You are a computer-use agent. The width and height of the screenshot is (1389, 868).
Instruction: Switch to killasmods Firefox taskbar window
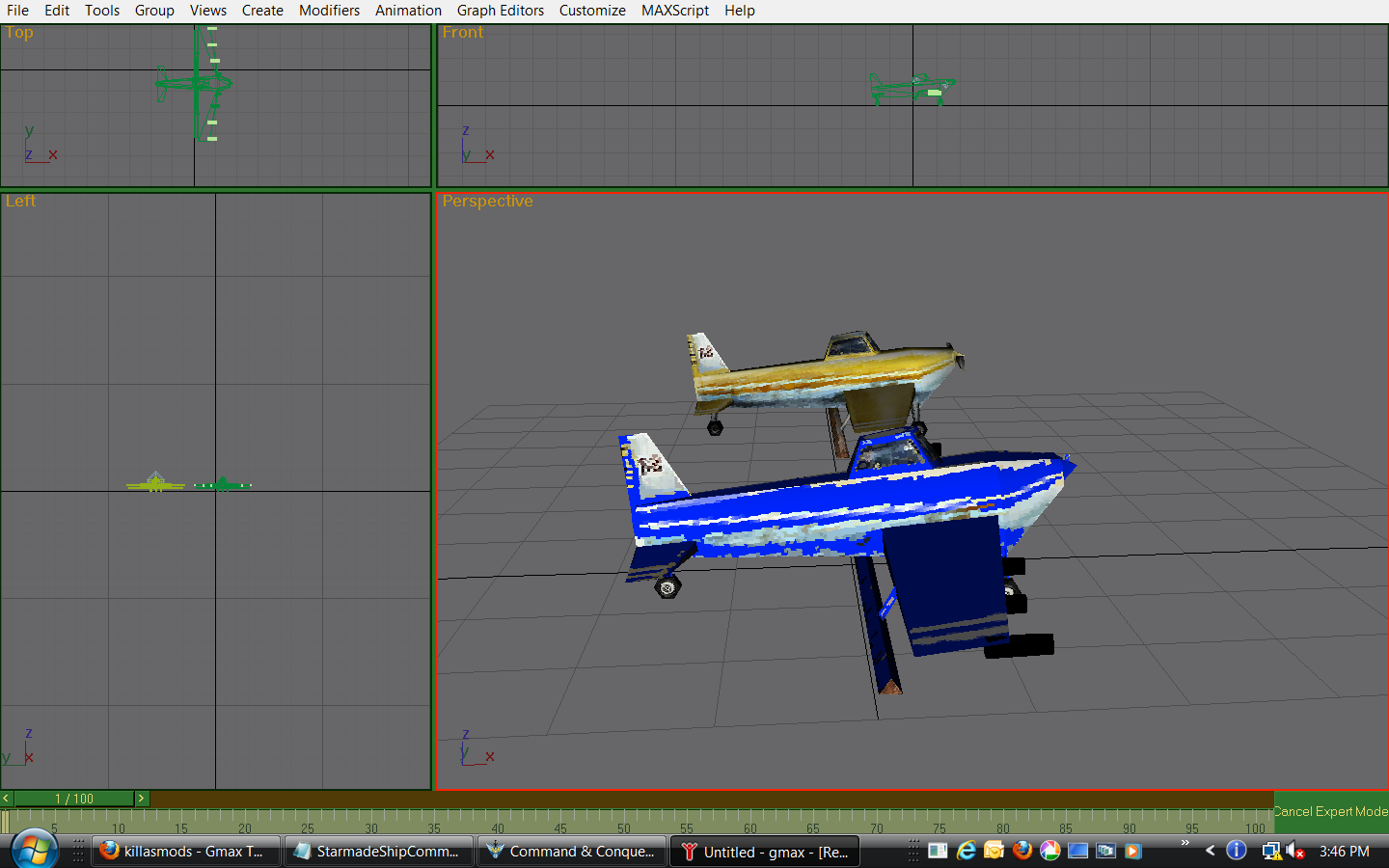pos(185,851)
